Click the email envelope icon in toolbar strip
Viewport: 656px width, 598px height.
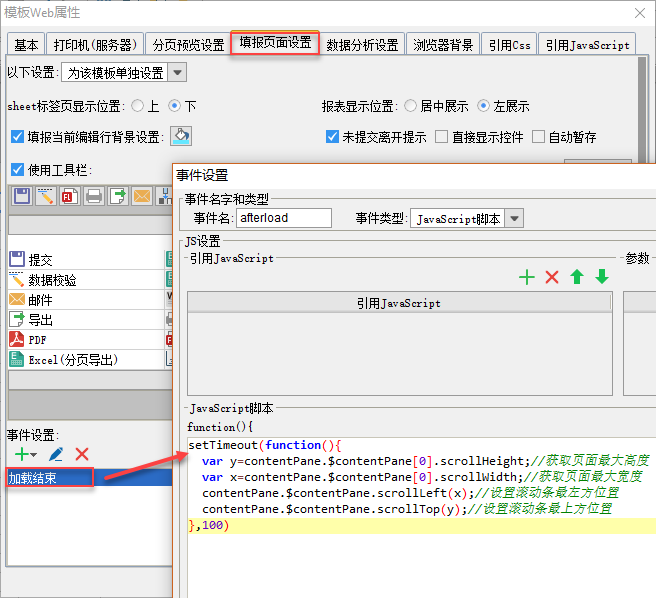point(142,196)
